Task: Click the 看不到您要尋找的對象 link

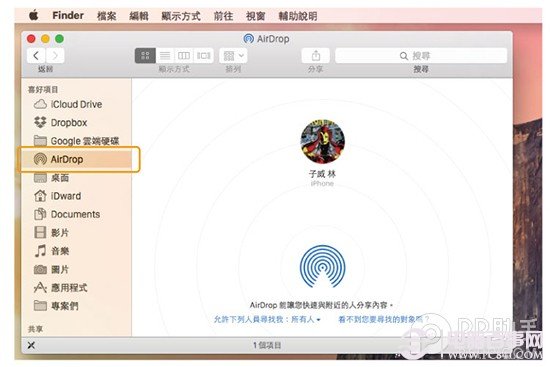Action: [x=383, y=319]
